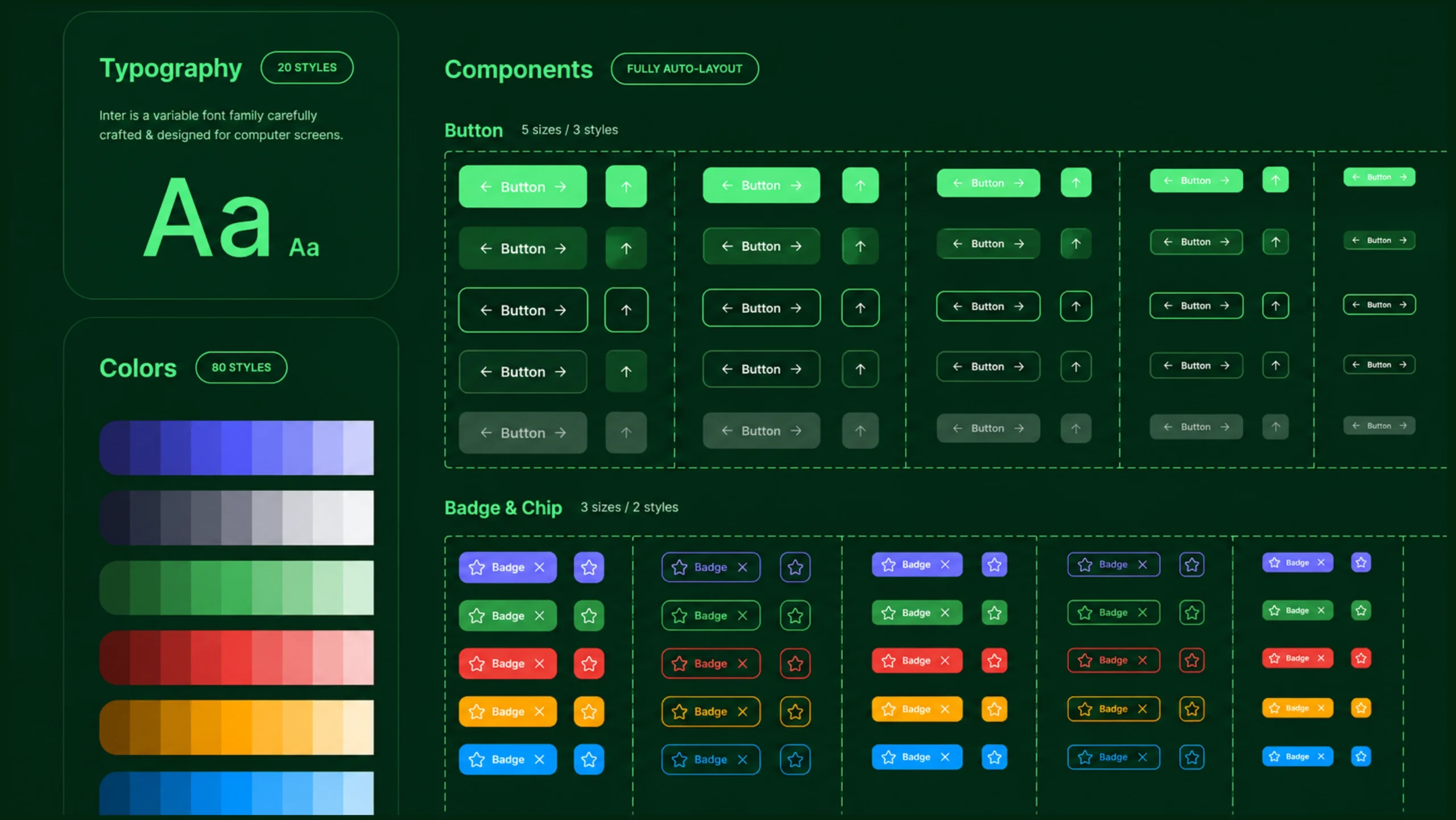Viewport: 1456px width, 820px height.
Task: Pick the darkest purple color swatch
Action: (x=115, y=447)
